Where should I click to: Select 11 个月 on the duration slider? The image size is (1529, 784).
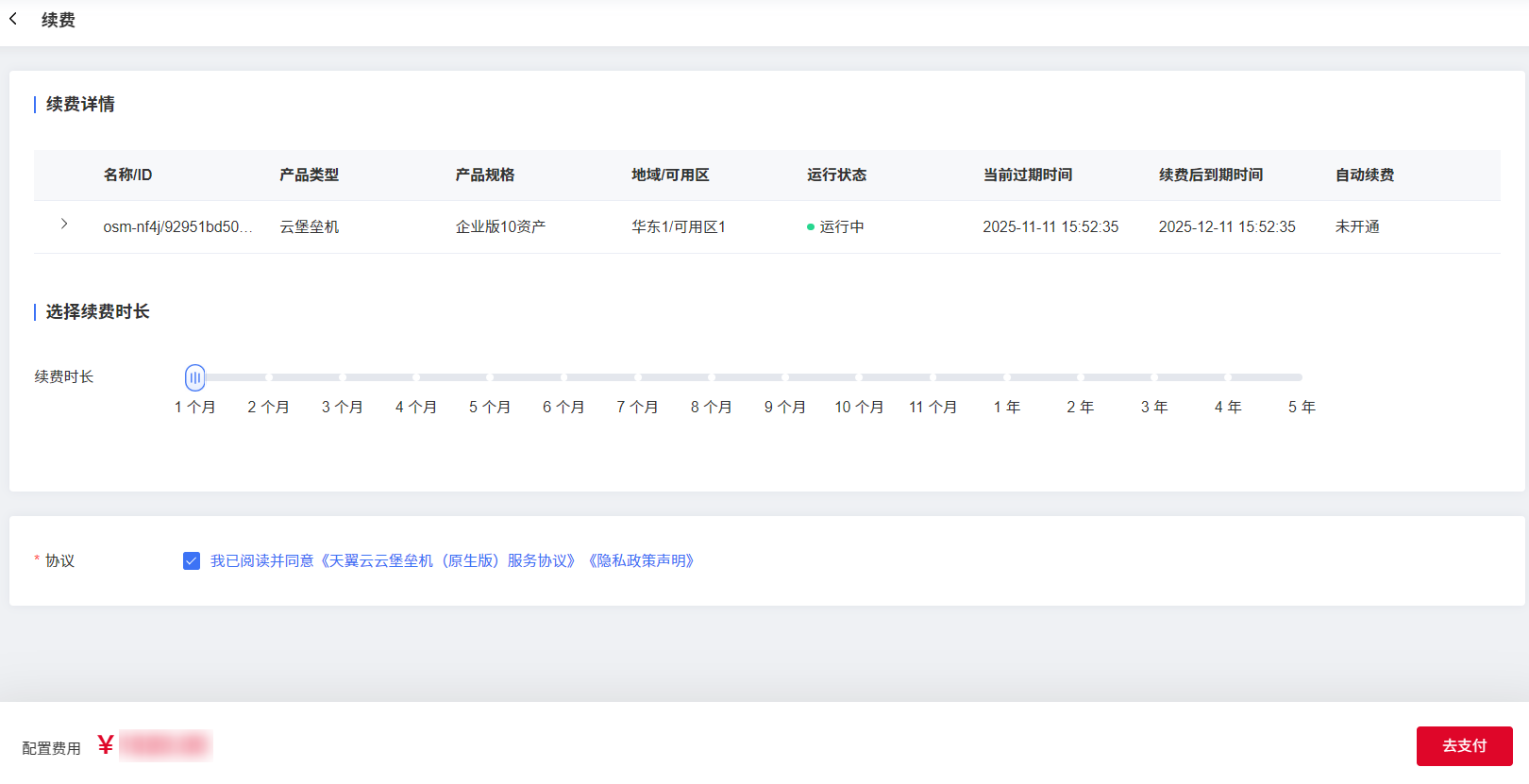(x=933, y=377)
